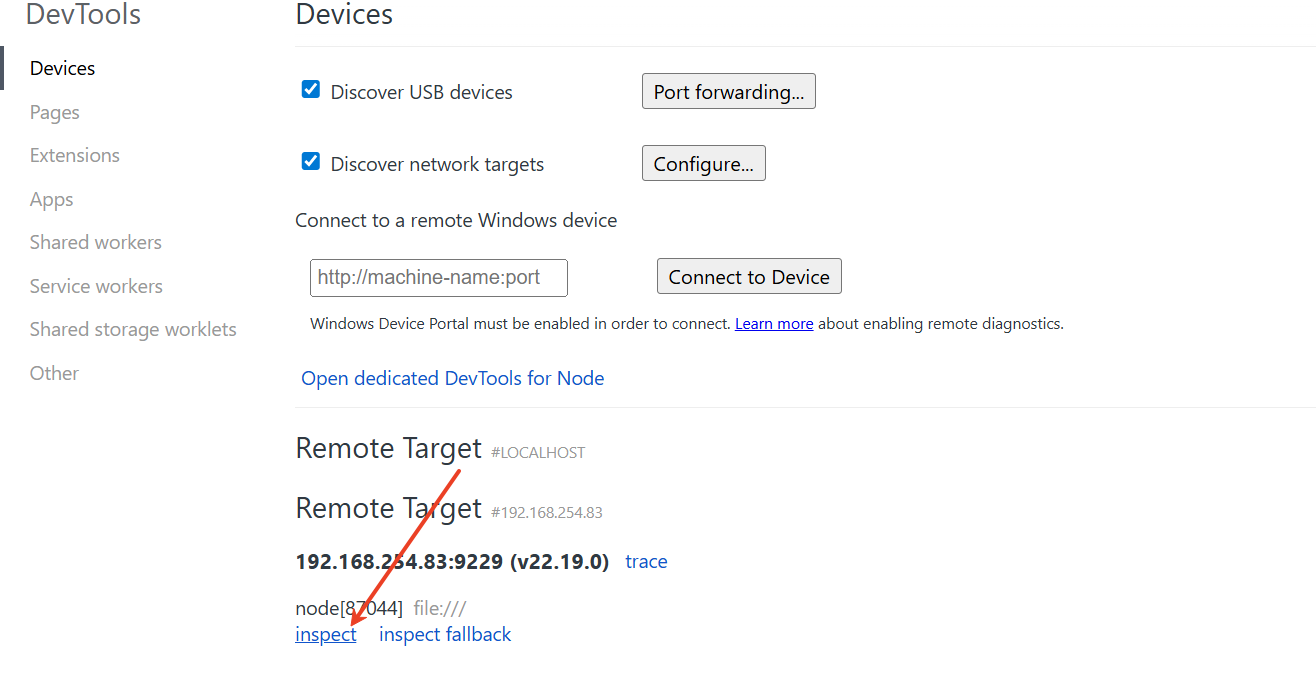Image resolution: width=1316 pixels, height=690 pixels.
Task: Open Shared storage worklets section
Action: [x=133, y=330]
